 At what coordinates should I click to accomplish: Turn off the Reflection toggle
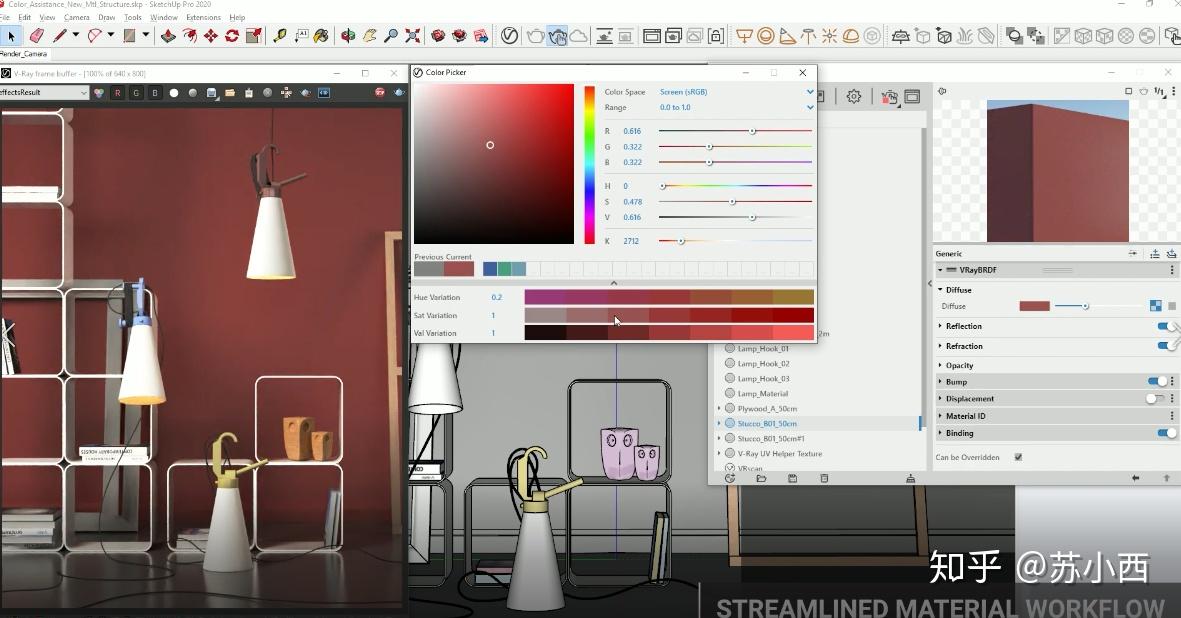[1166, 326]
